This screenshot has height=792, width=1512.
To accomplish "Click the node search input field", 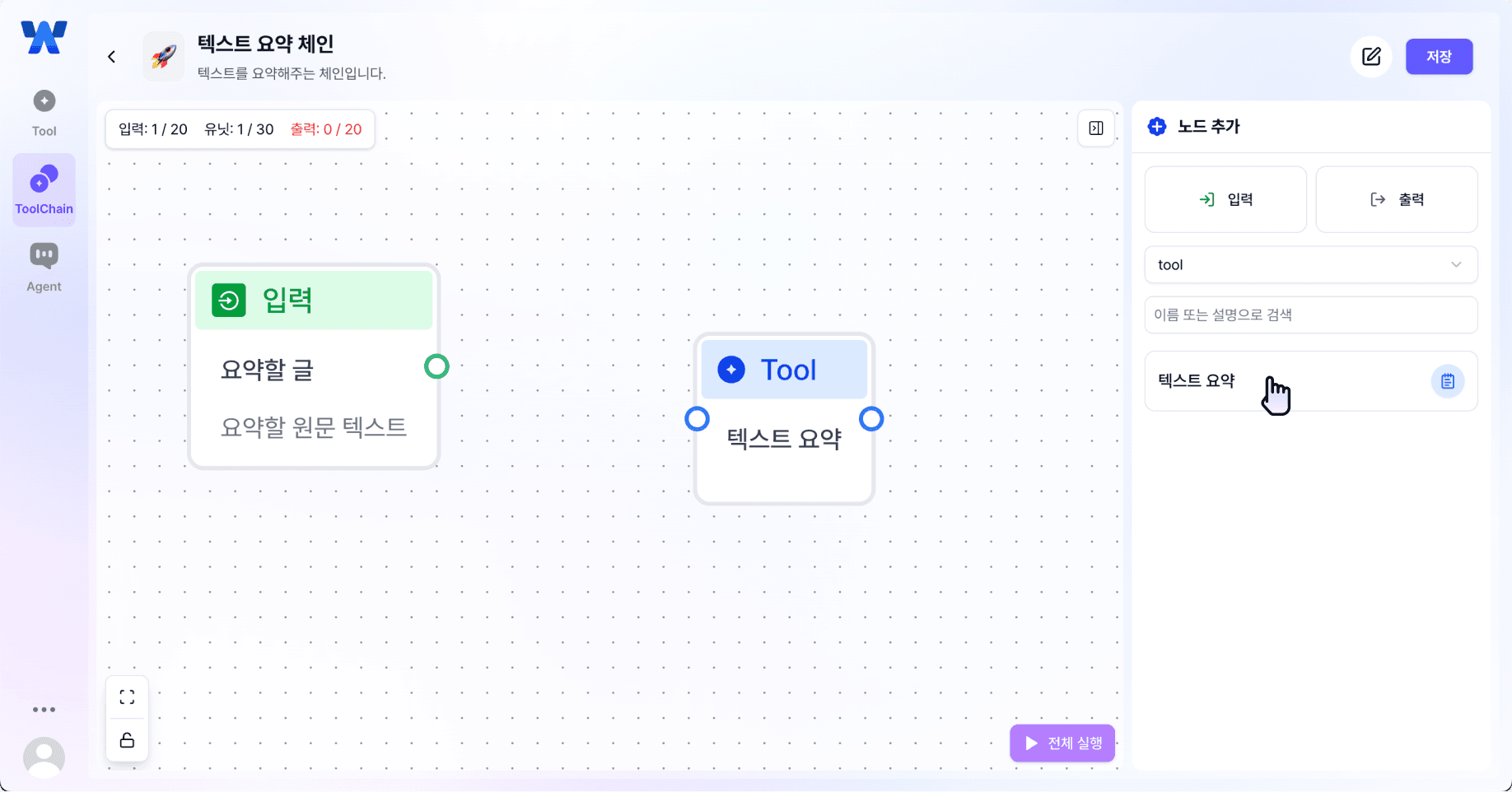I will click(x=1310, y=314).
